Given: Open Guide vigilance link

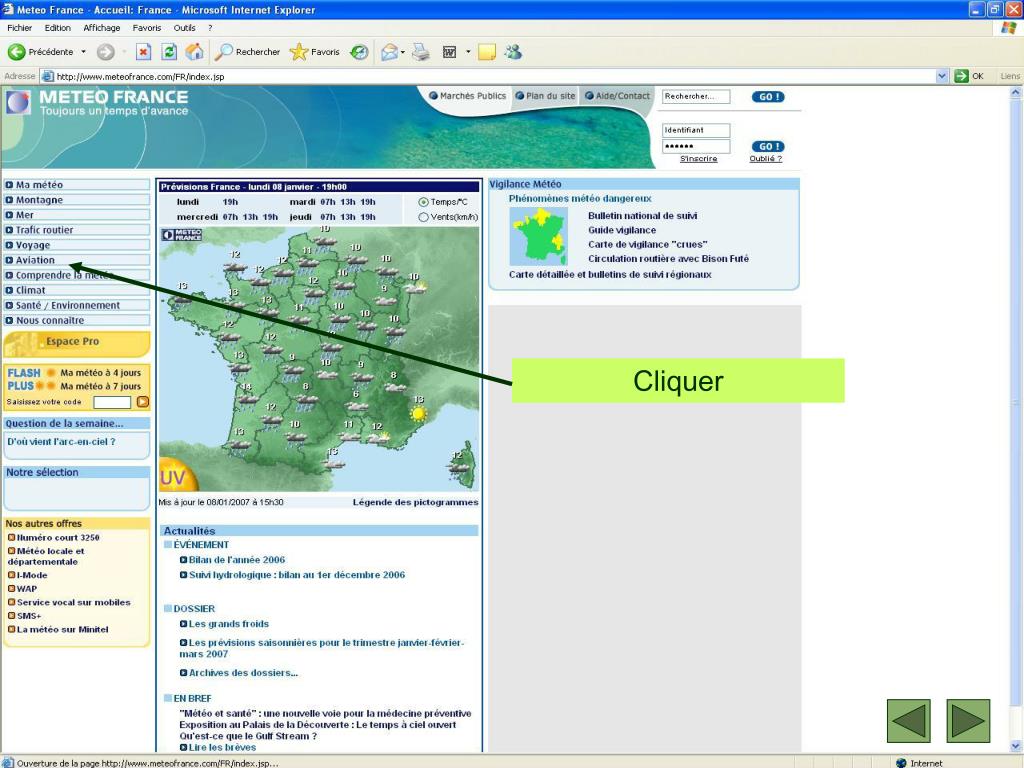Looking at the screenshot, I should (x=622, y=230).
